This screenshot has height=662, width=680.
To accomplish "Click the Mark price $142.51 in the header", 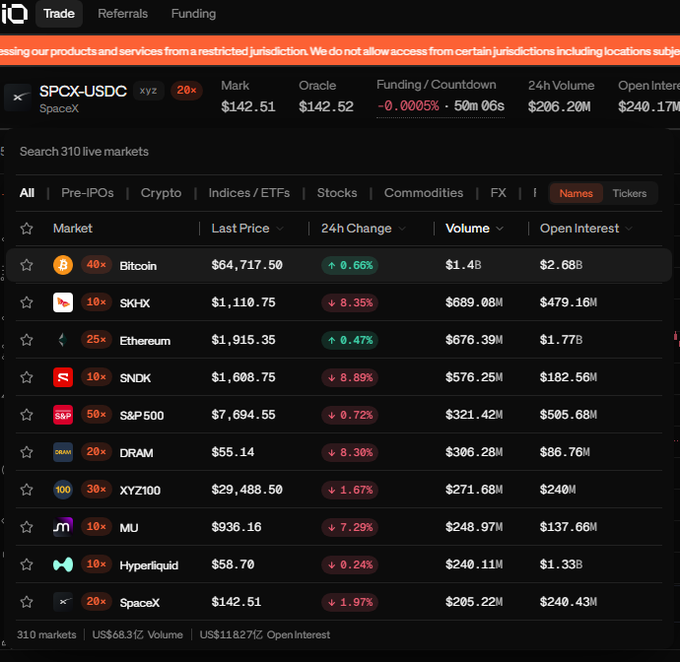I will [x=248, y=106].
